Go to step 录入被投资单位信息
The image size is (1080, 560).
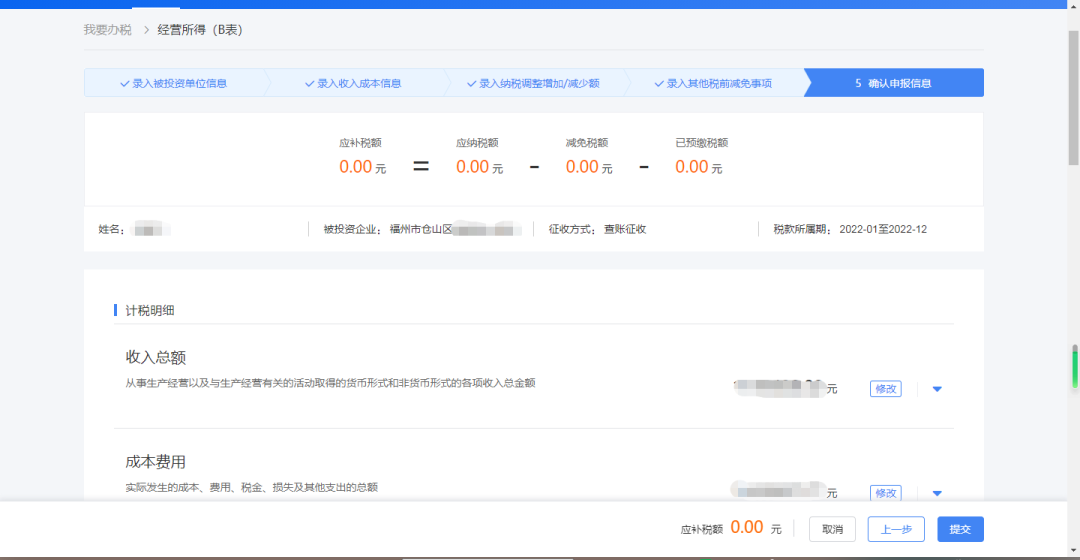click(173, 83)
